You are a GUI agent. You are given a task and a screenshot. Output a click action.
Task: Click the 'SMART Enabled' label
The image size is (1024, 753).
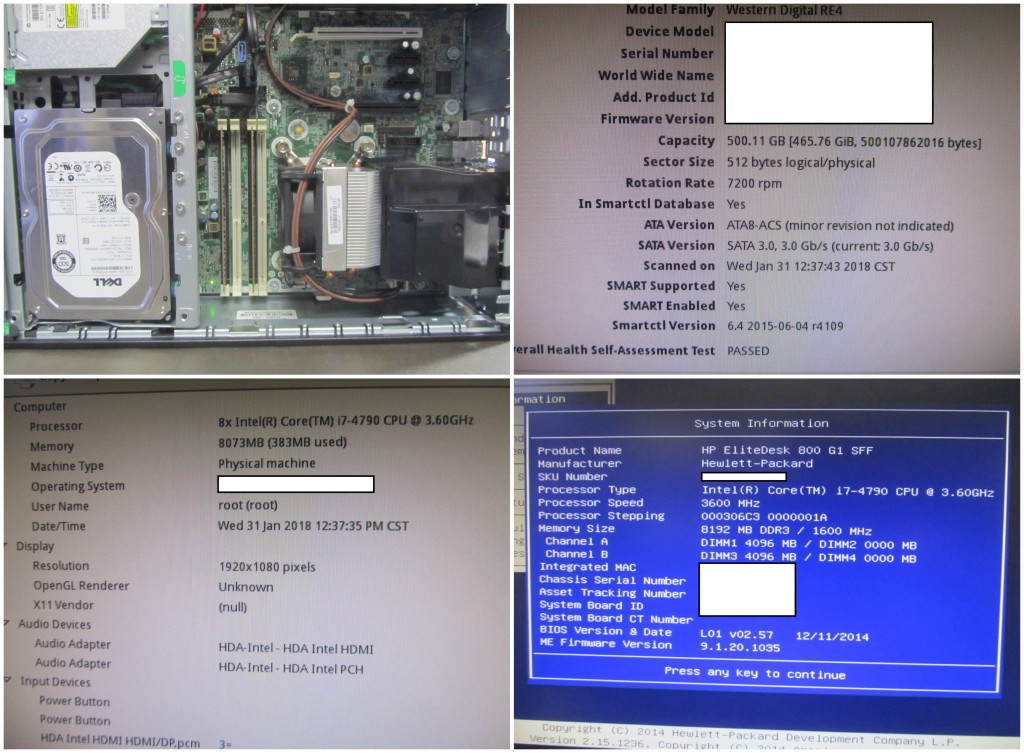669,306
